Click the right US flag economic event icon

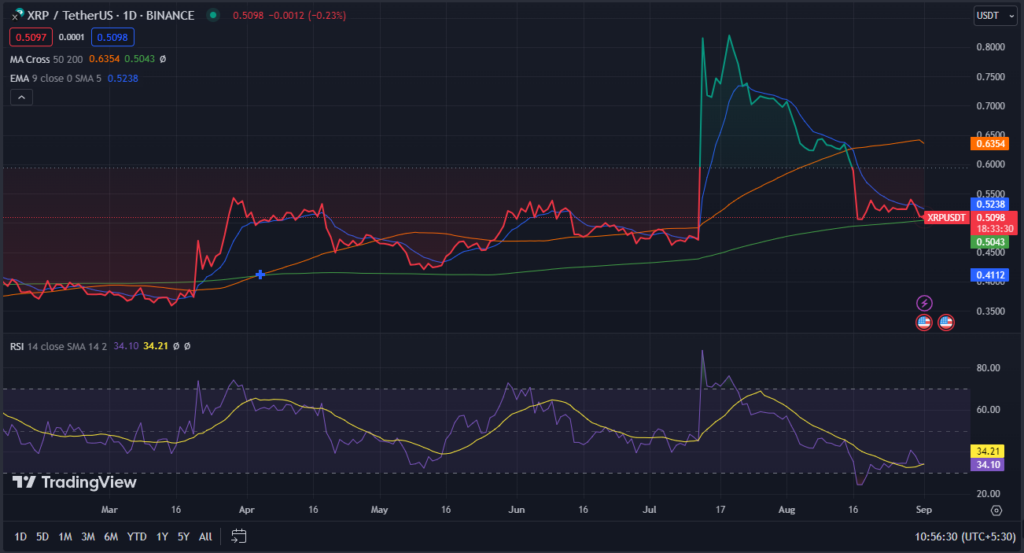pyautogui.click(x=946, y=322)
